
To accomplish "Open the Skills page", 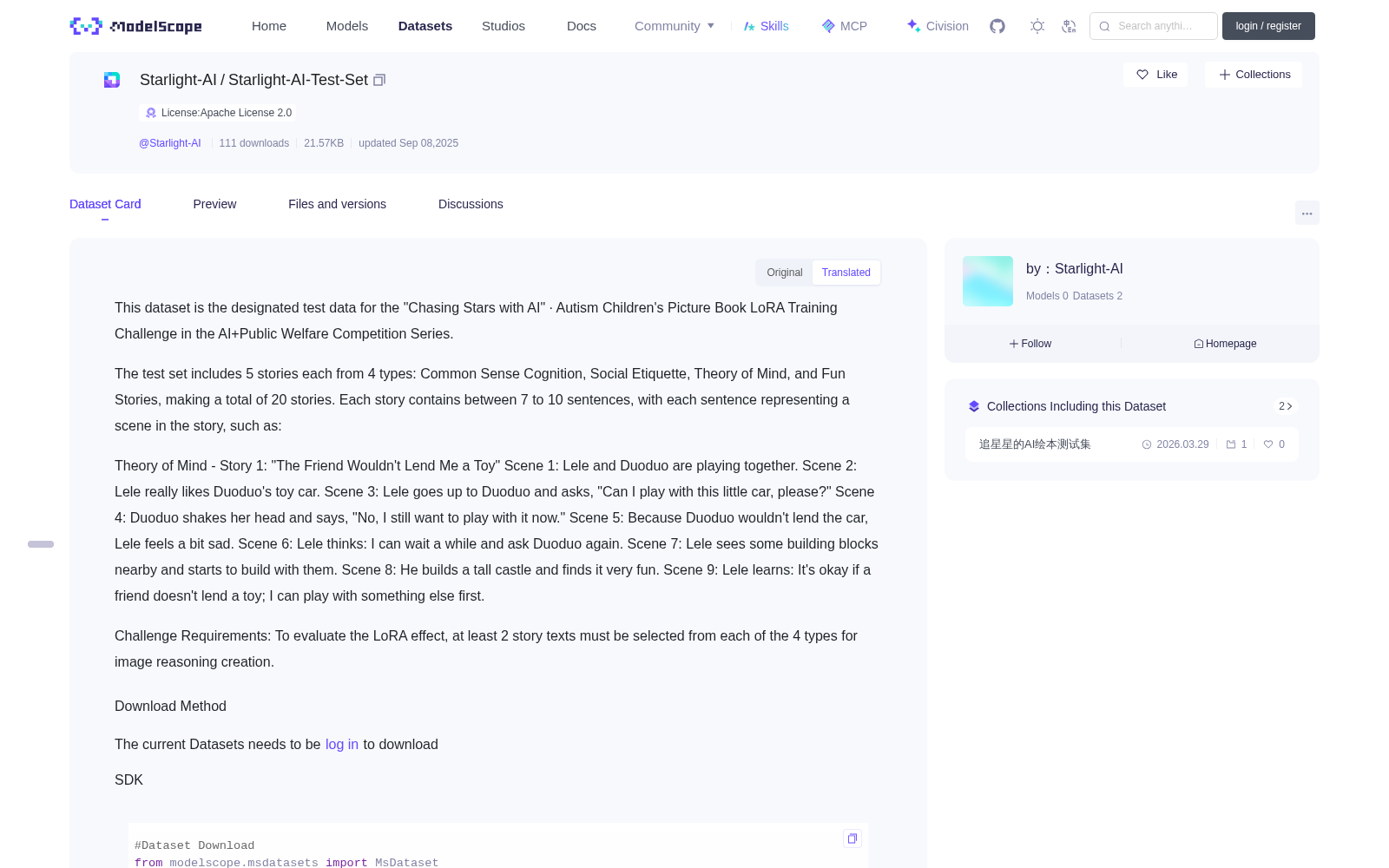I will point(766,26).
